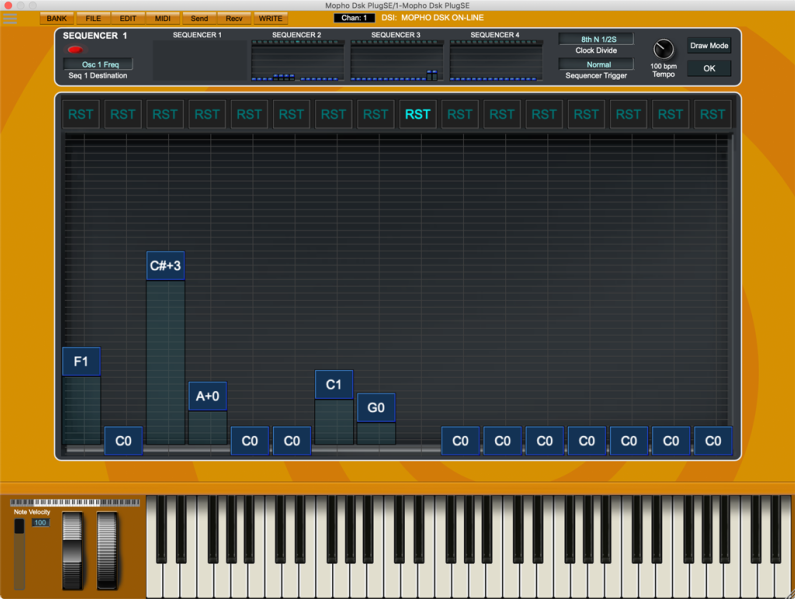Open the MIDI menu
The width and height of the screenshot is (795, 600).
click(163, 18)
